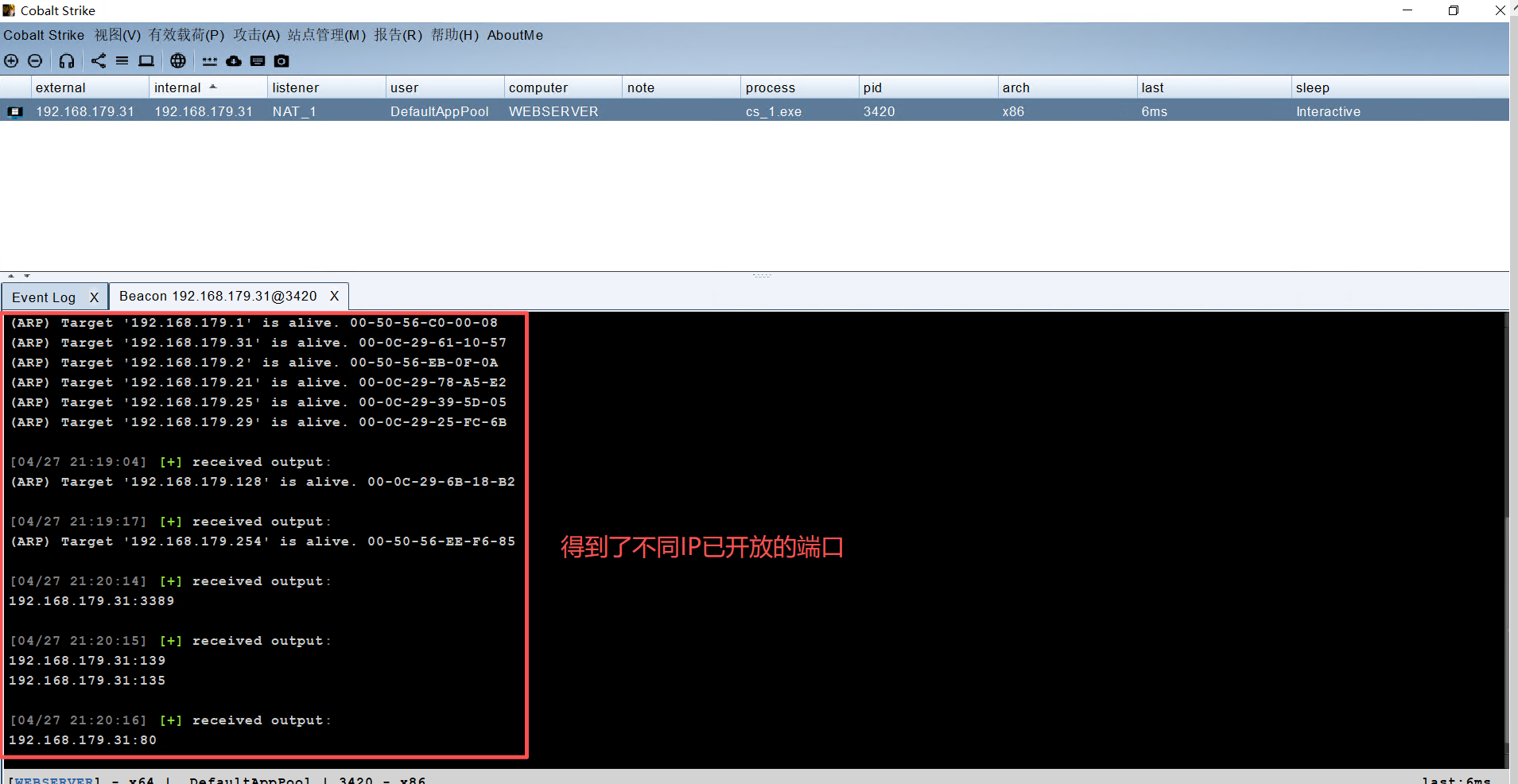Restore down the Cobalt Strike window
This screenshot has height=784, width=1518.
point(1454,10)
